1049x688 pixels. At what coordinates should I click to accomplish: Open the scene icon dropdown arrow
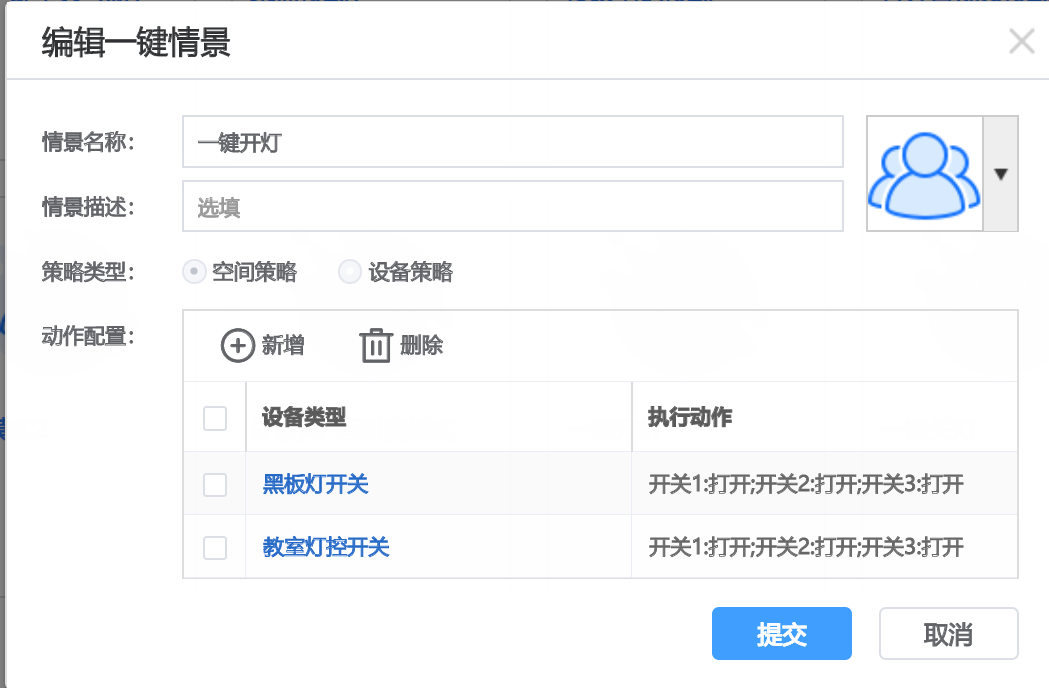coord(1000,173)
